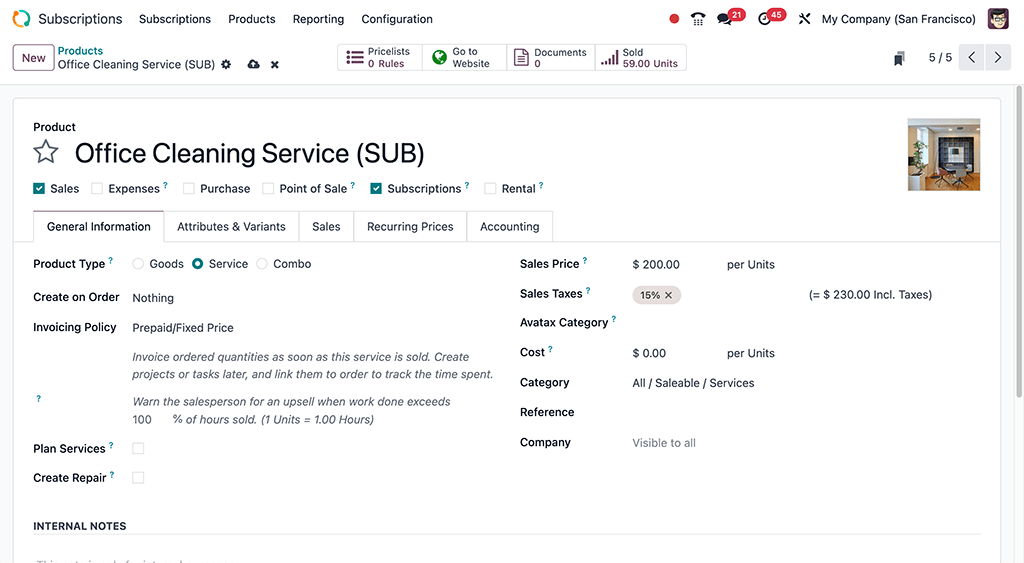Open the conversations chat icon
This screenshot has height=563, width=1024.
pyautogui.click(x=725, y=19)
